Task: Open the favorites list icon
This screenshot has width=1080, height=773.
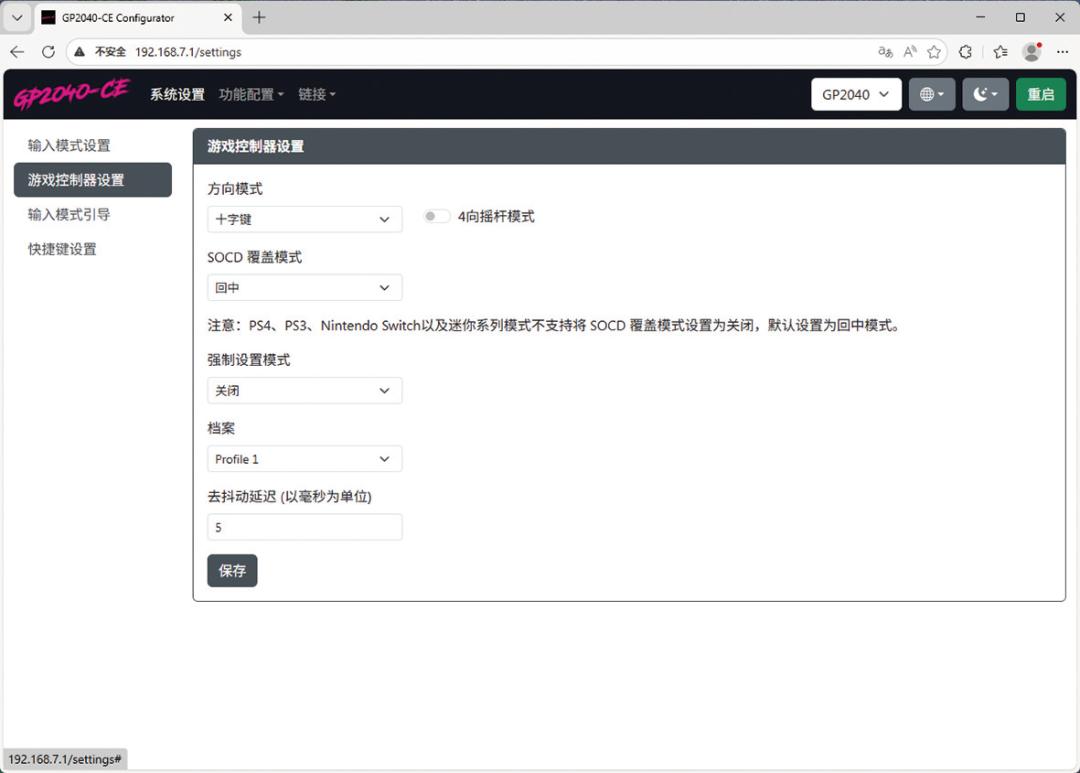Action: [1001, 52]
